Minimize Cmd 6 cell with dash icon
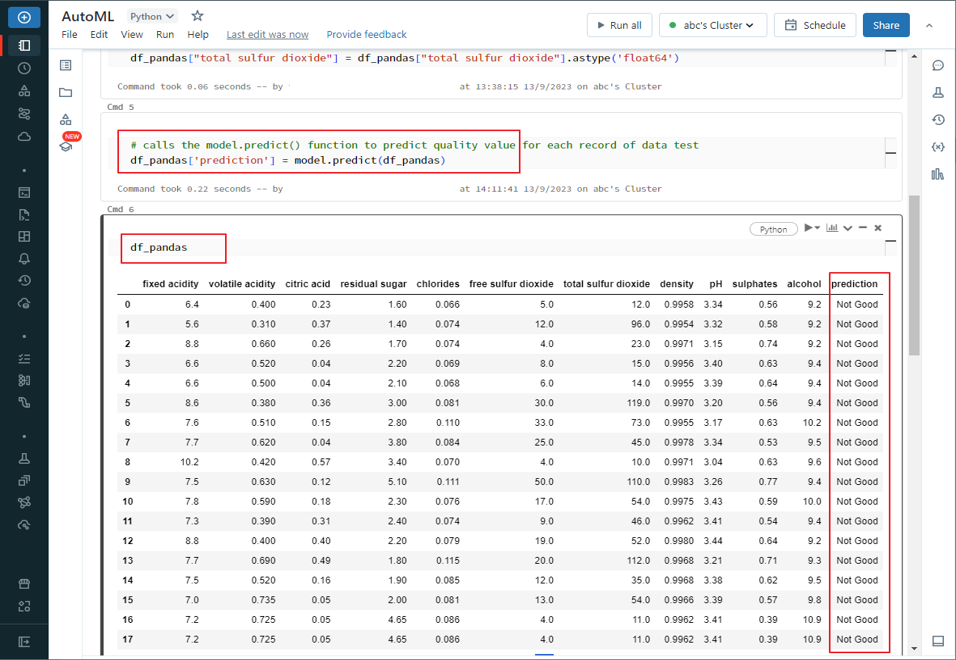Image resolution: width=956 pixels, height=660 pixels. 863,228
